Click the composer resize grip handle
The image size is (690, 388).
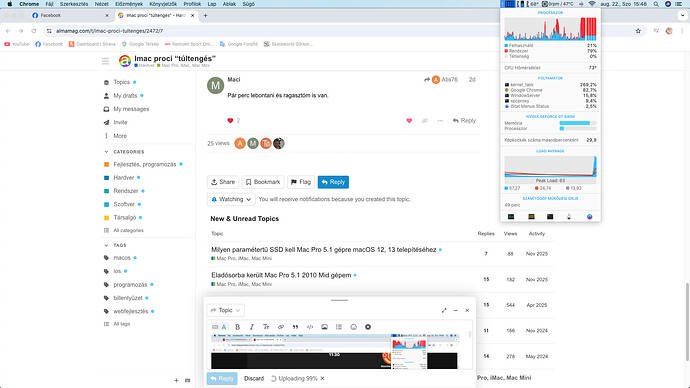pyautogui.click(x=339, y=300)
